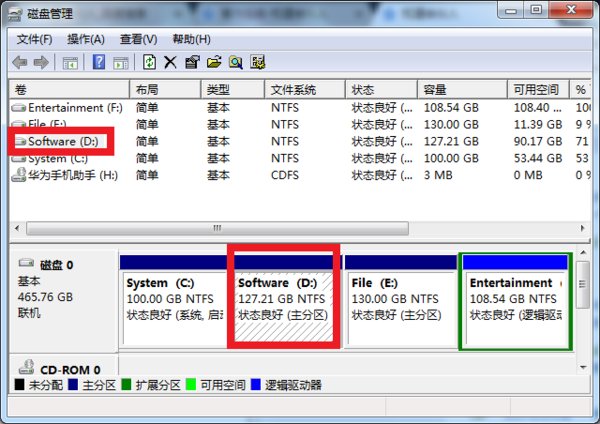Sort by the 可用空间 column header

click(x=539, y=90)
